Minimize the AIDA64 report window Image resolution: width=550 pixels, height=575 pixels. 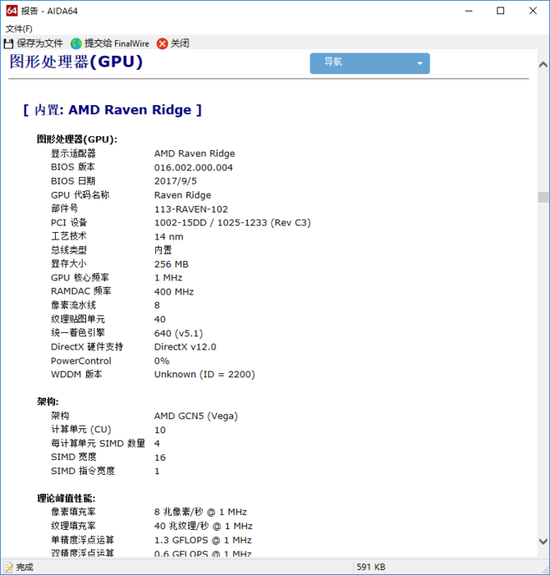[x=469, y=11]
